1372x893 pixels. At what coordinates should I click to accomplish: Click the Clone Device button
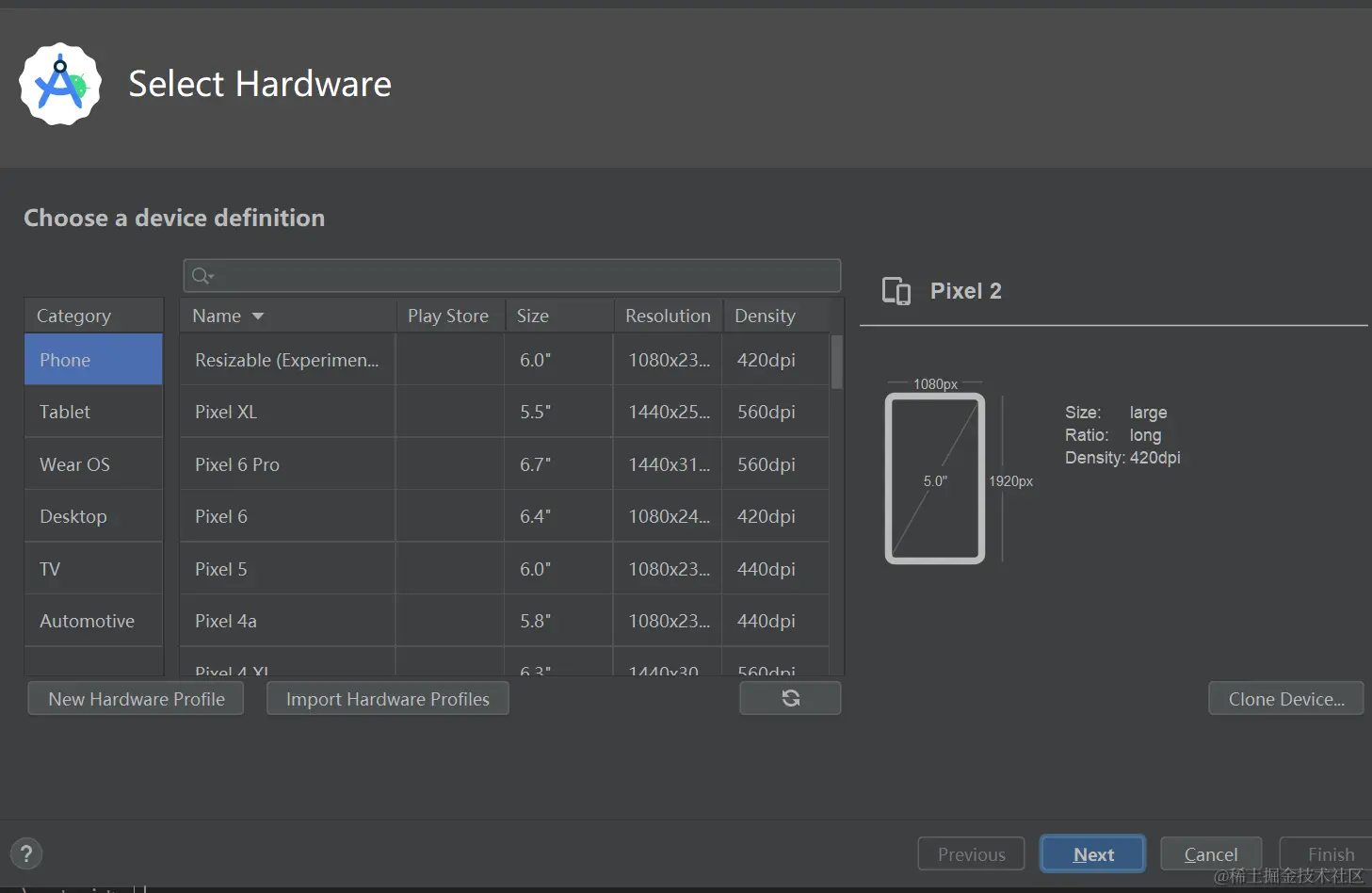[x=1285, y=699]
